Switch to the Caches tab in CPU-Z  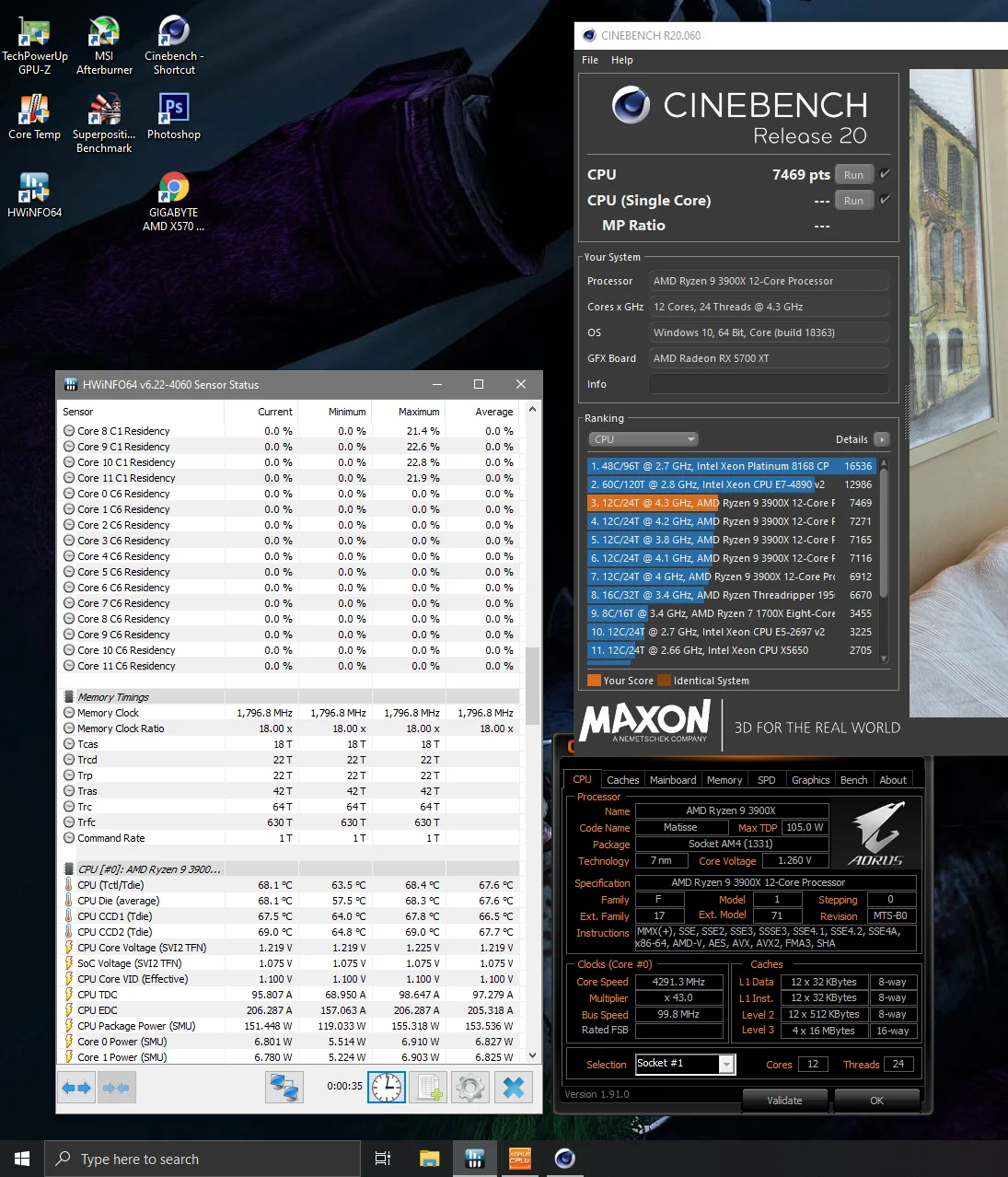623,780
